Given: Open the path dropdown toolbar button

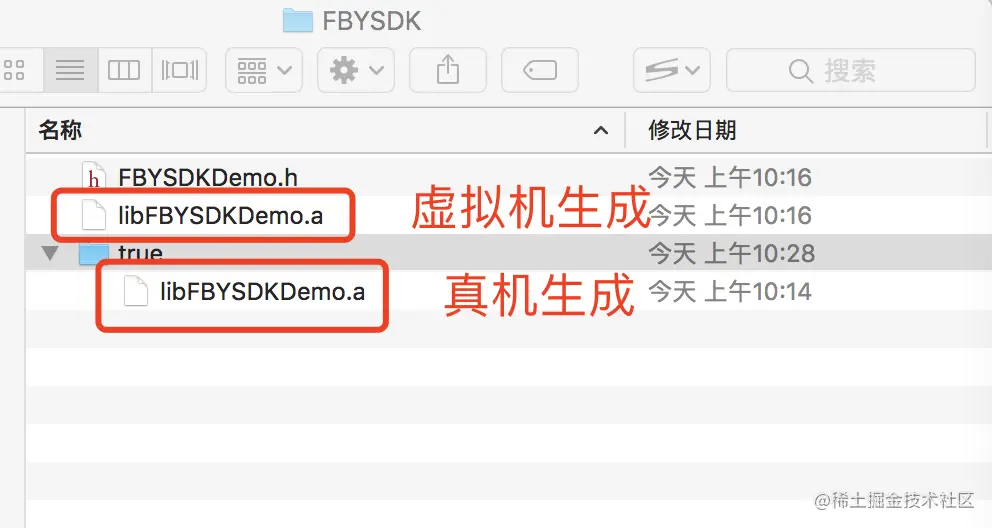Looking at the screenshot, I should [x=672, y=70].
